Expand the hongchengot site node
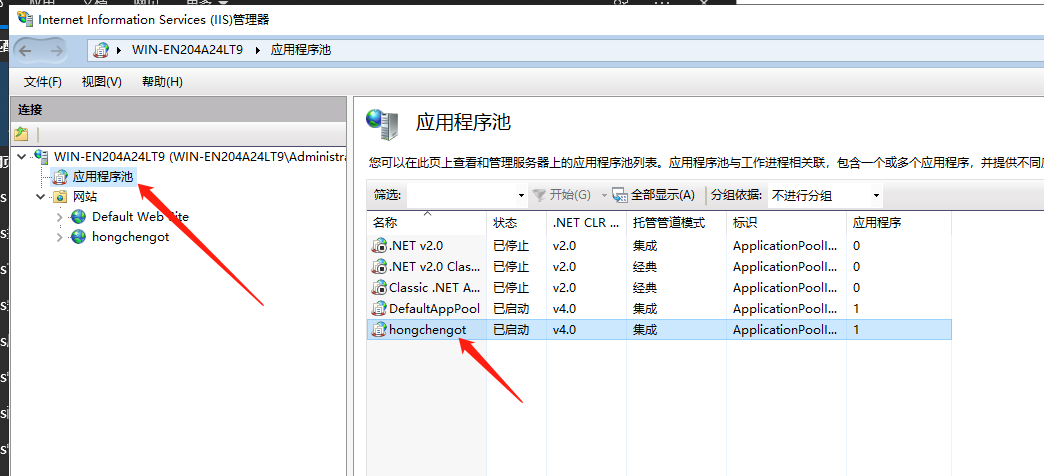The height and width of the screenshot is (476, 1044). [x=60, y=237]
